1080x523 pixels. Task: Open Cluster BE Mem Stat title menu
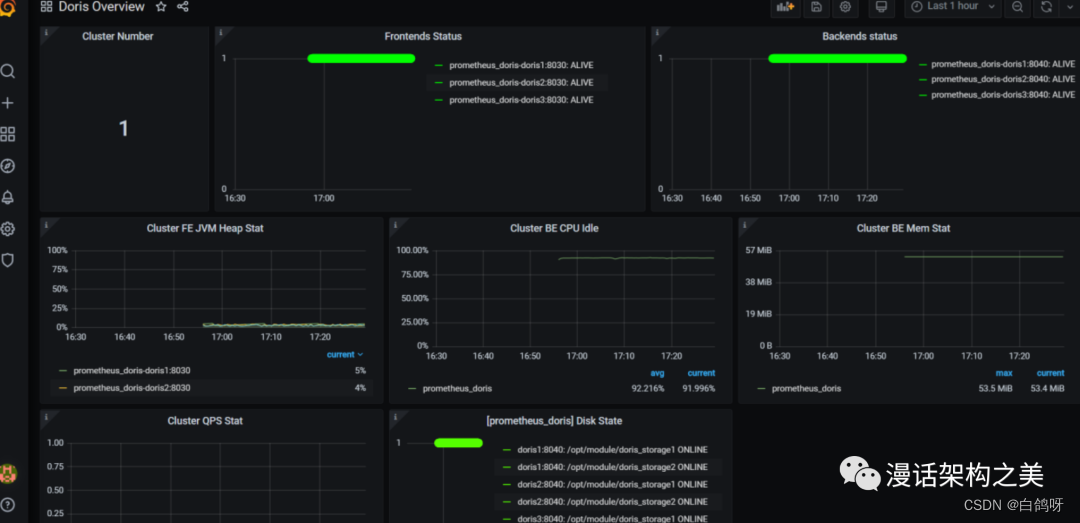(x=904, y=228)
